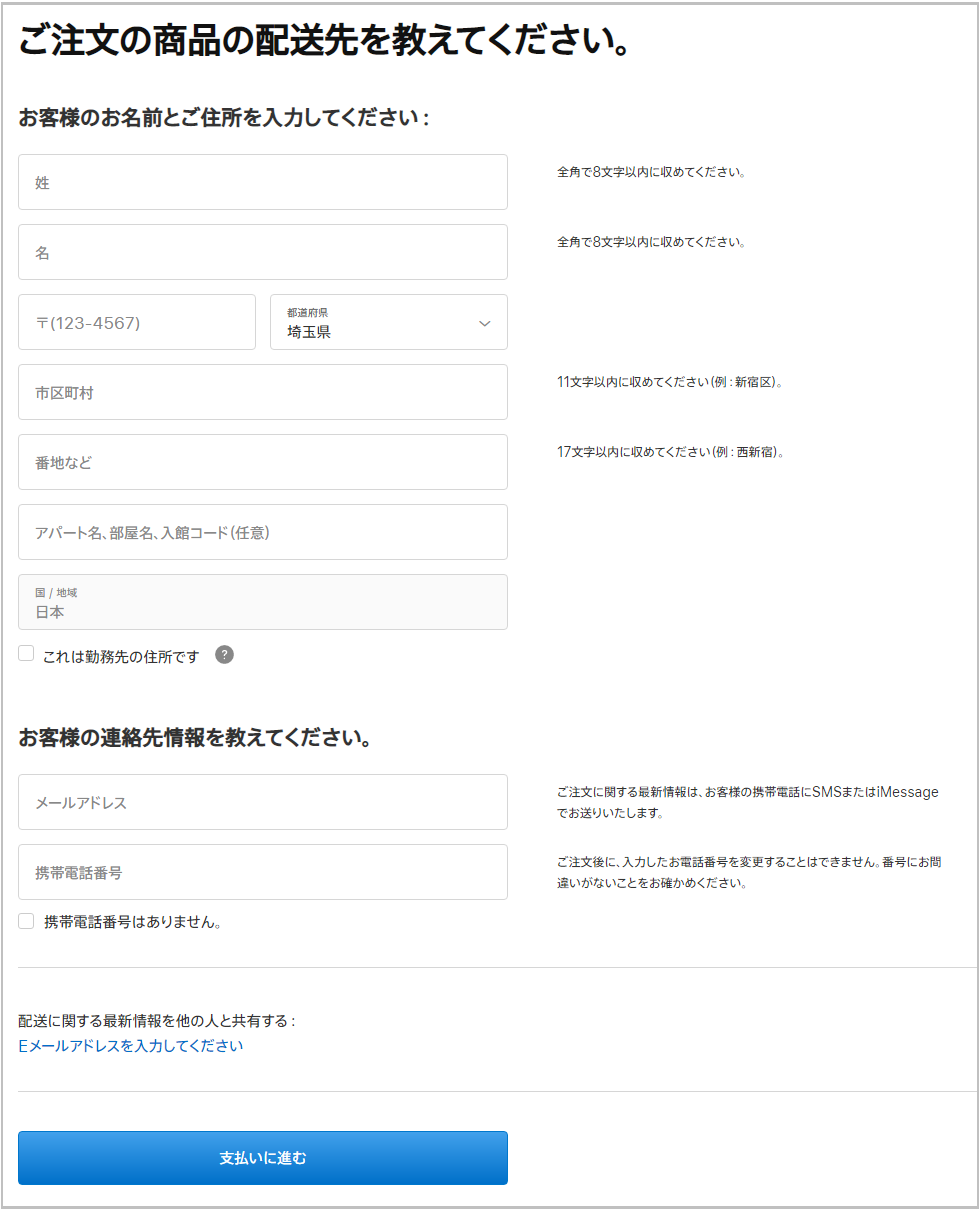Focus the メールアドレス input field
The image size is (979, 1210).
tap(263, 802)
